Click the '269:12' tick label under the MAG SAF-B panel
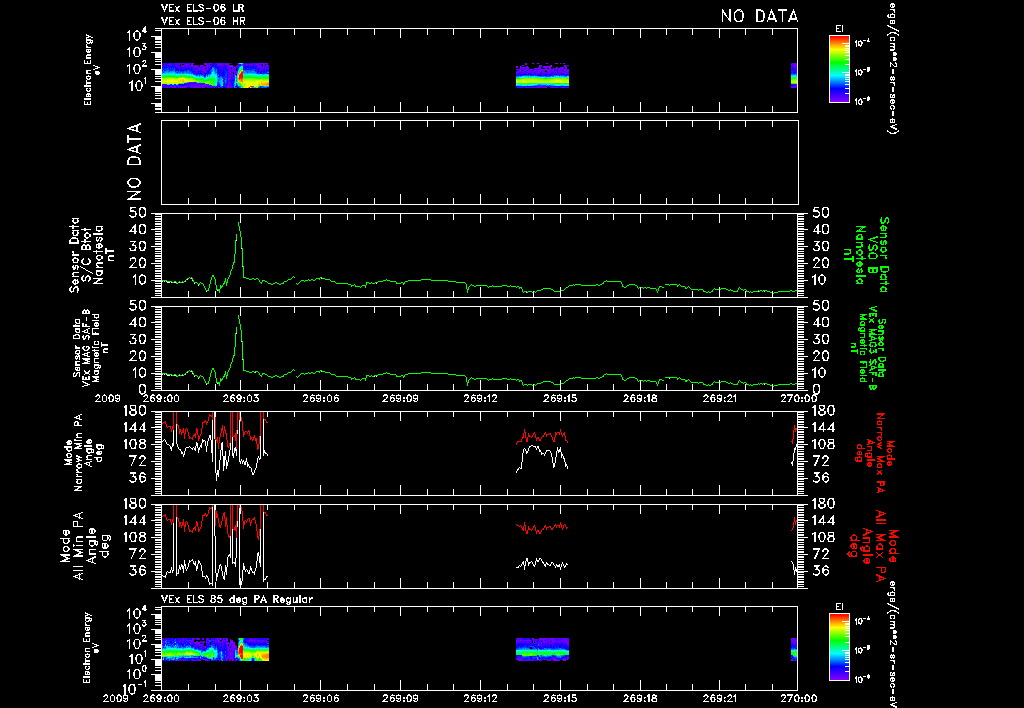Image resolution: width=1024 pixels, height=708 pixels. [481, 398]
